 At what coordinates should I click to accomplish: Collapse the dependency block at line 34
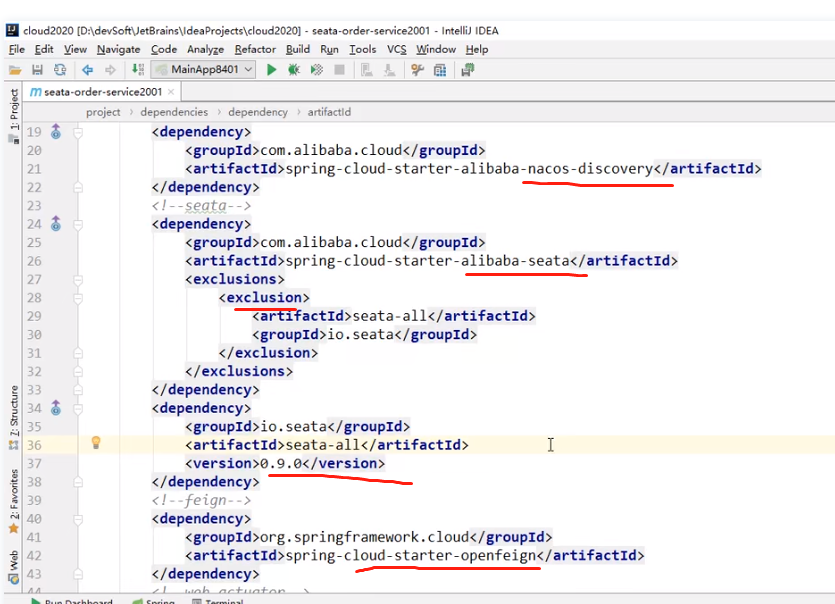click(78, 409)
